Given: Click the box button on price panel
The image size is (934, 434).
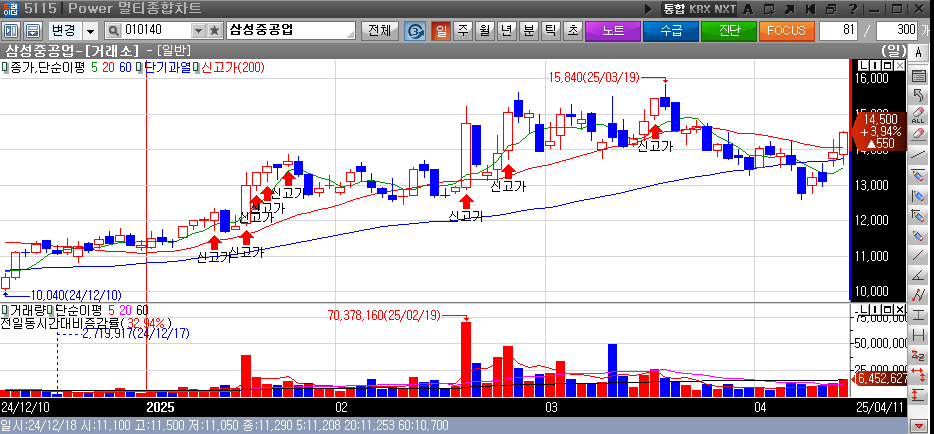Looking at the screenshot, I should tap(888, 65).
